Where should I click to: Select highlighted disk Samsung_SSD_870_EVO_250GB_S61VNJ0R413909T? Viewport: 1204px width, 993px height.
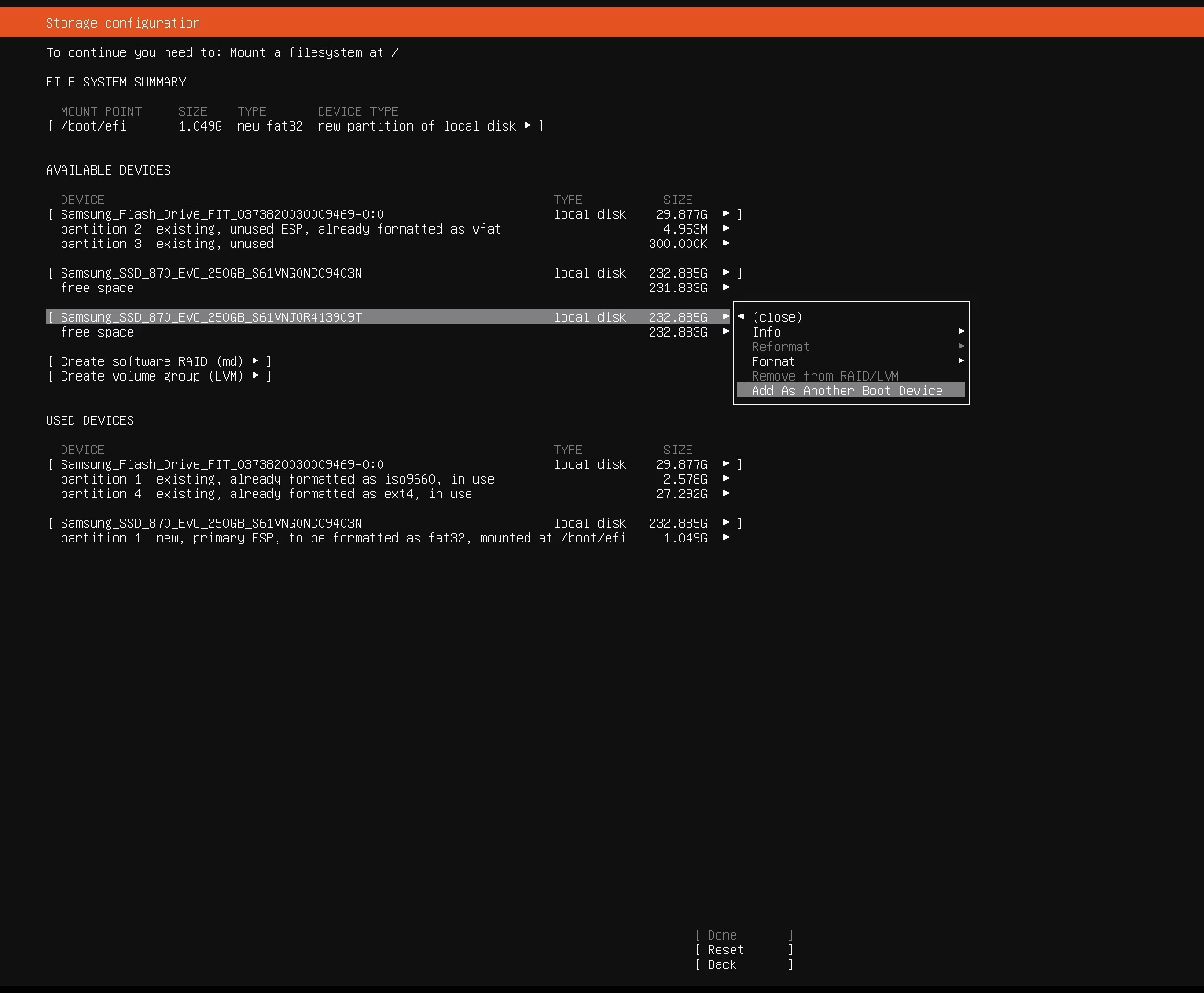click(x=388, y=317)
